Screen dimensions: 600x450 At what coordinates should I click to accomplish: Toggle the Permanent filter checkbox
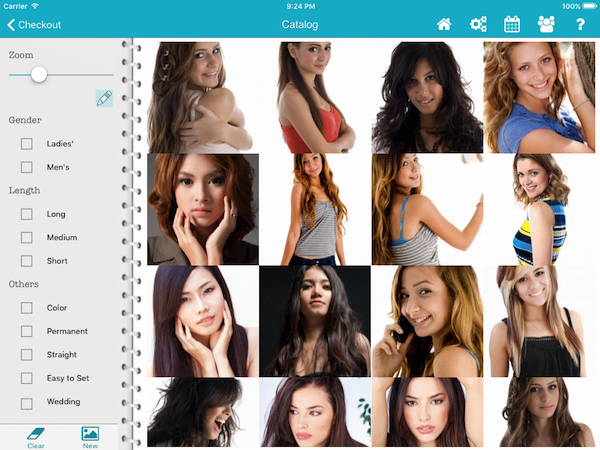[26, 331]
